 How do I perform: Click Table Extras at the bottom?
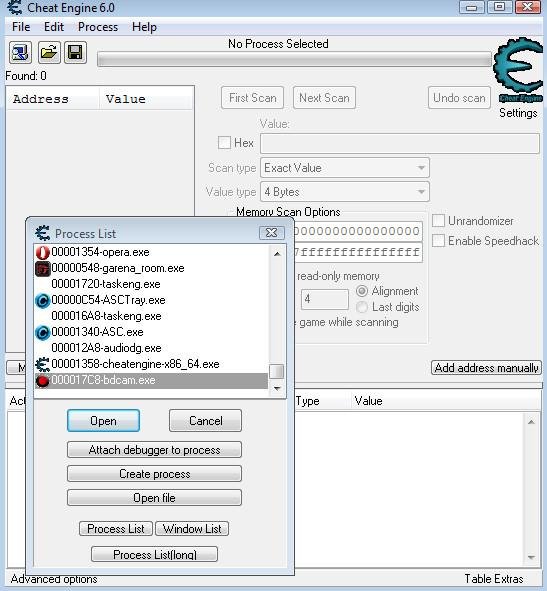pos(494,579)
